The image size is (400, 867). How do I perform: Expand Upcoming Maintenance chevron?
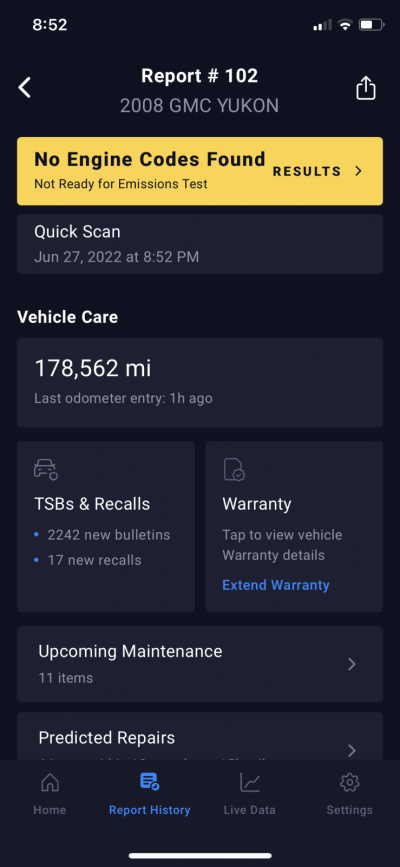(x=352, y=664)
